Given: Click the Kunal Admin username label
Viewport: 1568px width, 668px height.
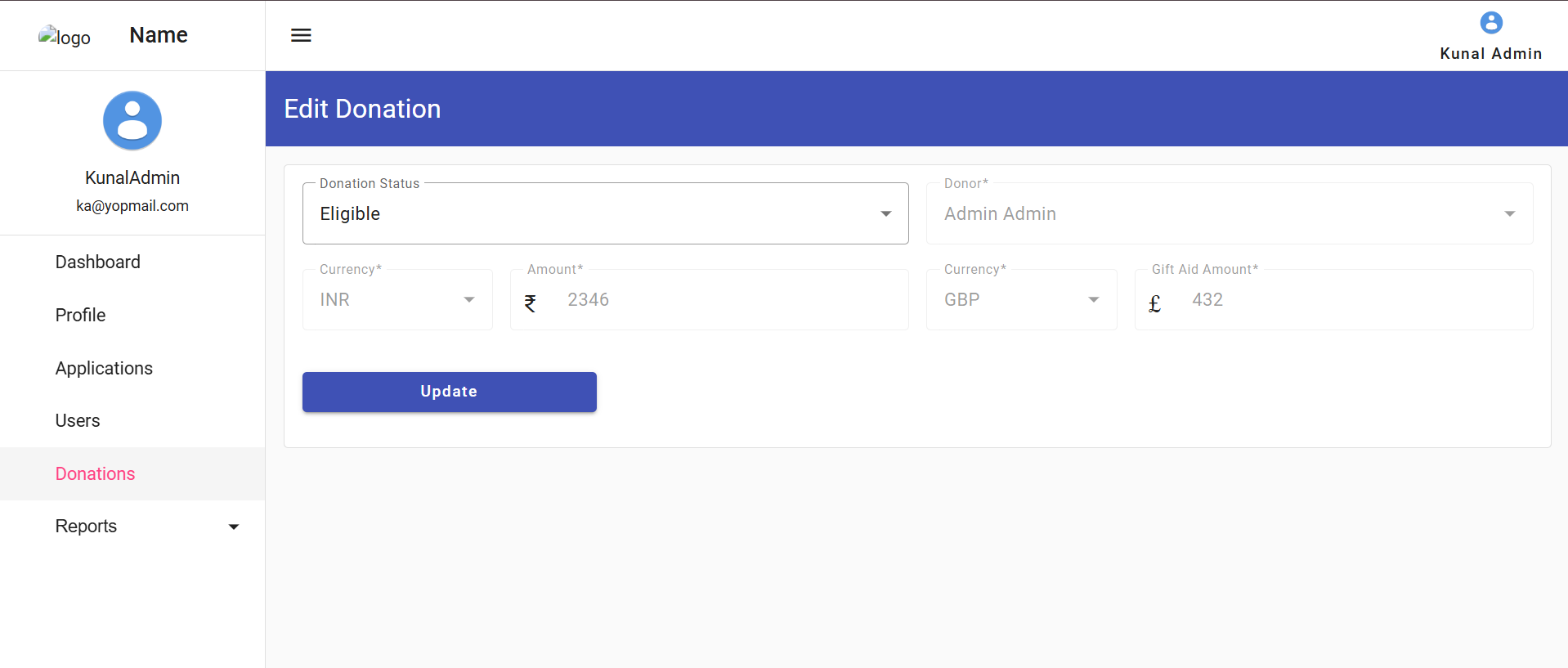Looking at the screenshot, I should pyautogui.click(x=1490, y=54).
